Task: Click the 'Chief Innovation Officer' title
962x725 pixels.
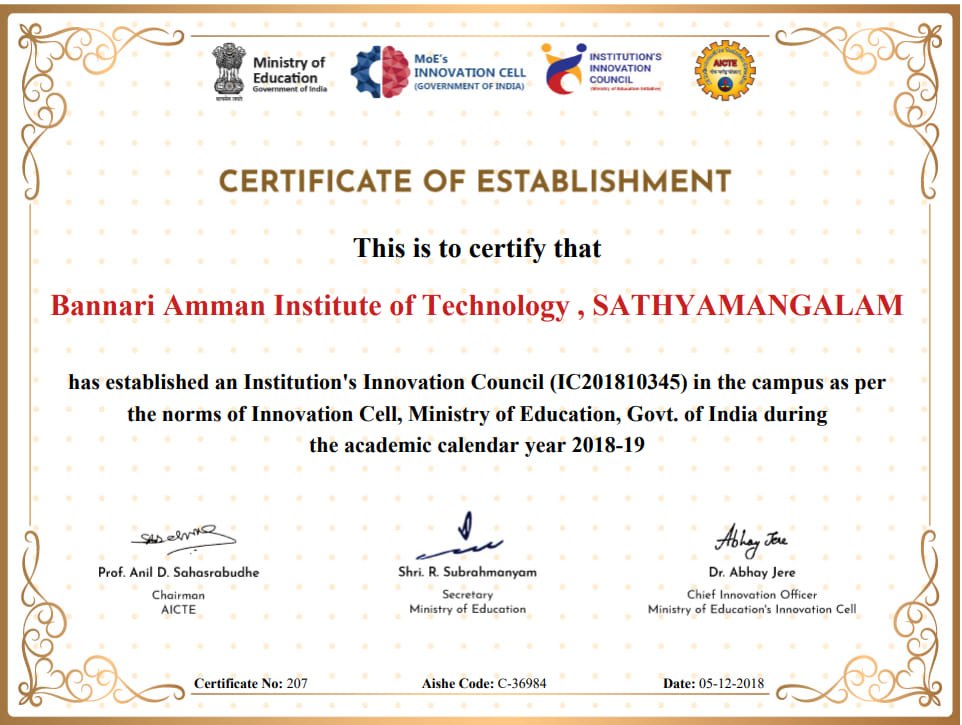Action: coord(752,594)
